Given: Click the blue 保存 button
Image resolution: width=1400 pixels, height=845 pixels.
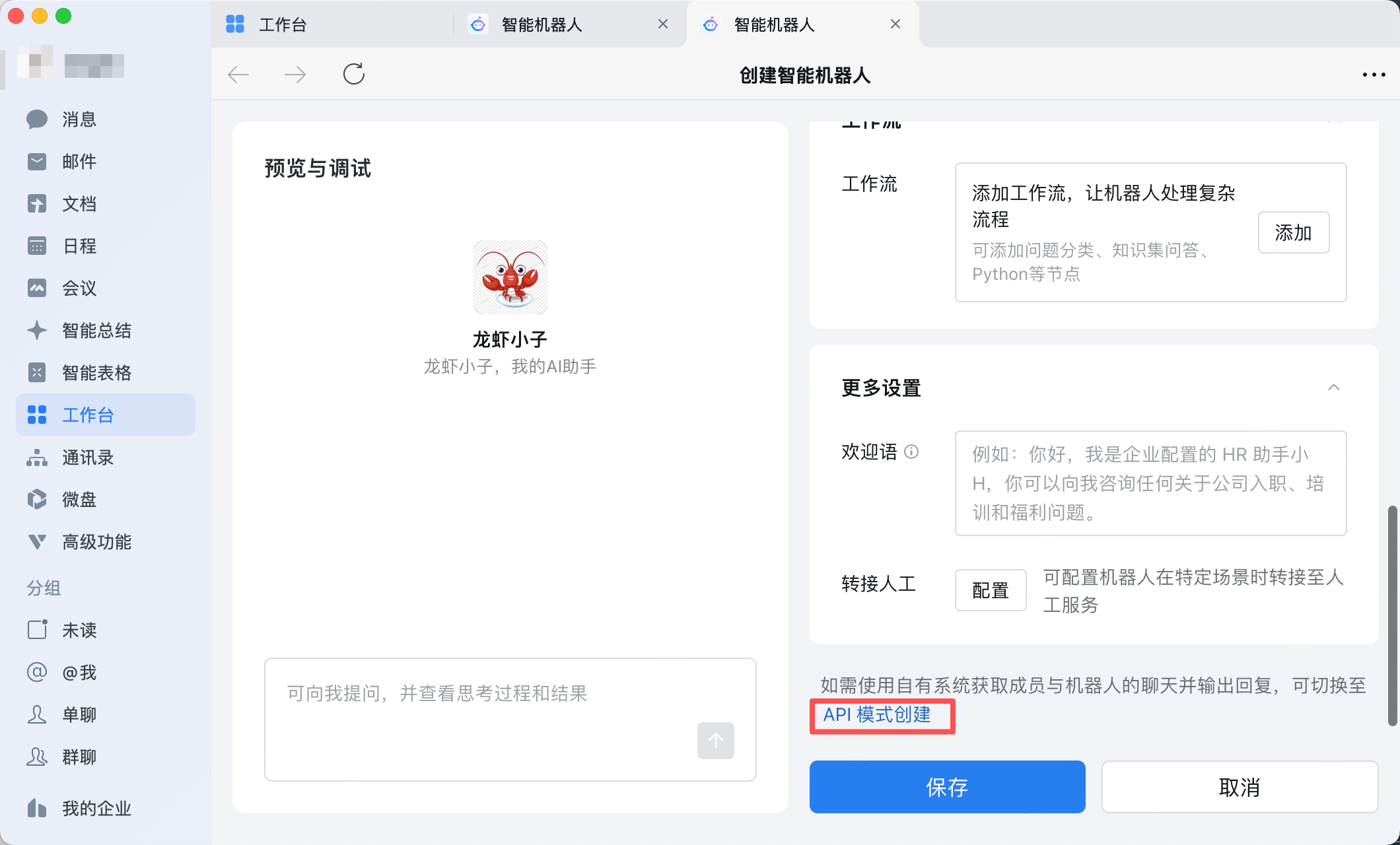Looking at the screenshot, I should click(x=947, y=787).
